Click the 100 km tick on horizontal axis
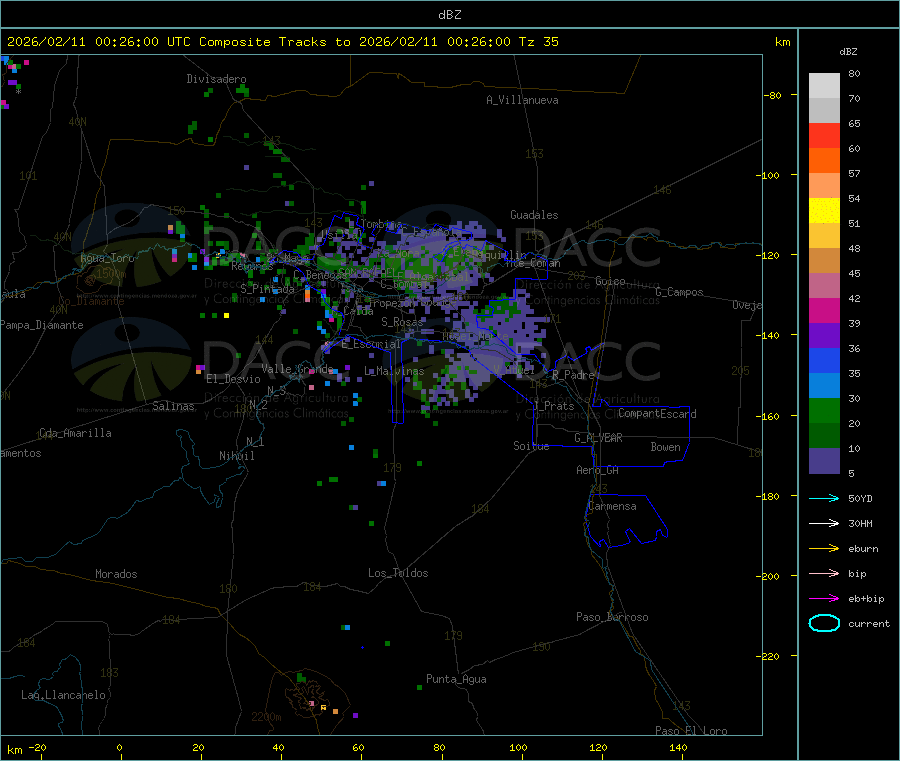 [518, 747]
